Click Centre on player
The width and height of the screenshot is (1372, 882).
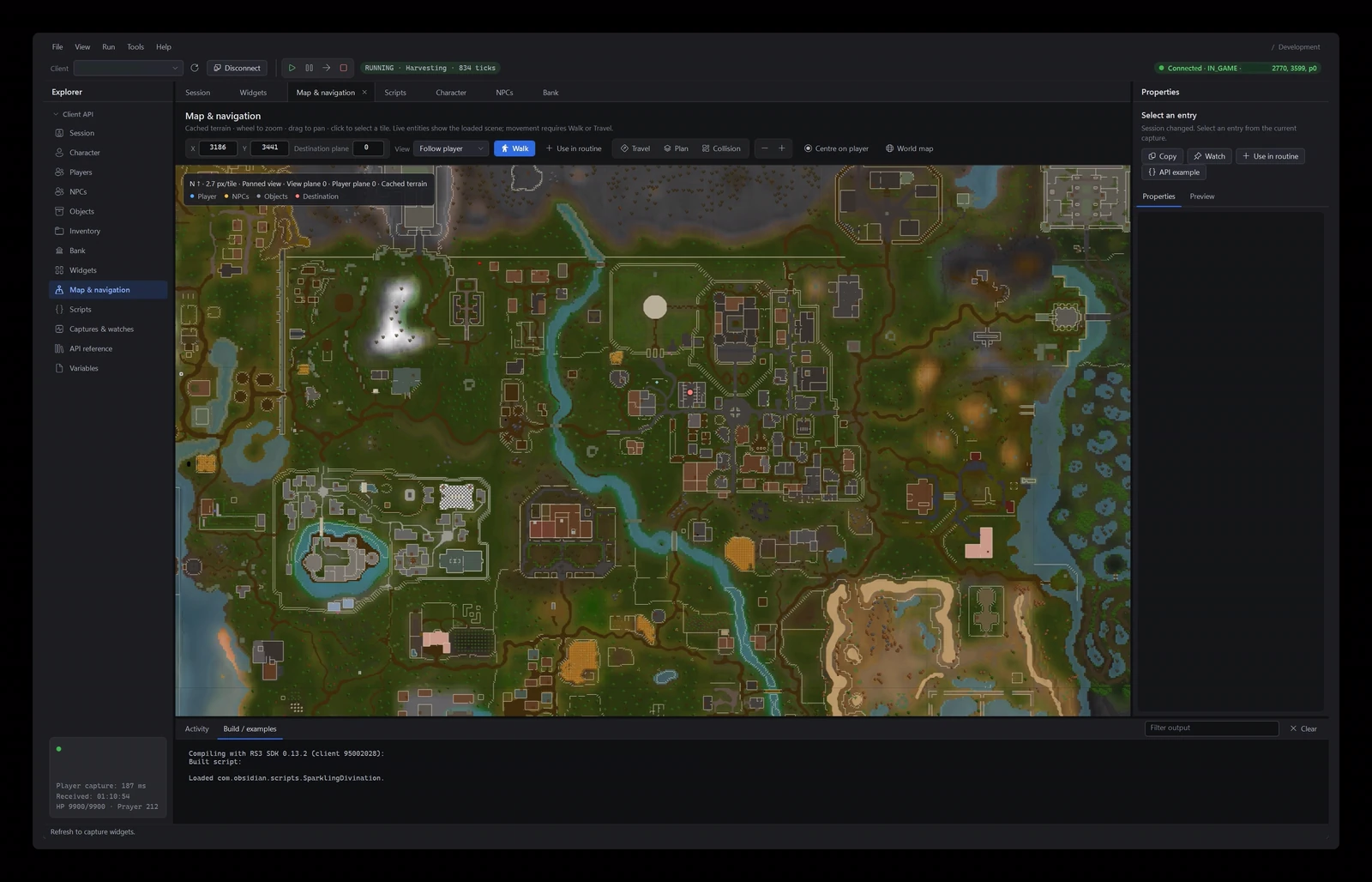point(836,148)
